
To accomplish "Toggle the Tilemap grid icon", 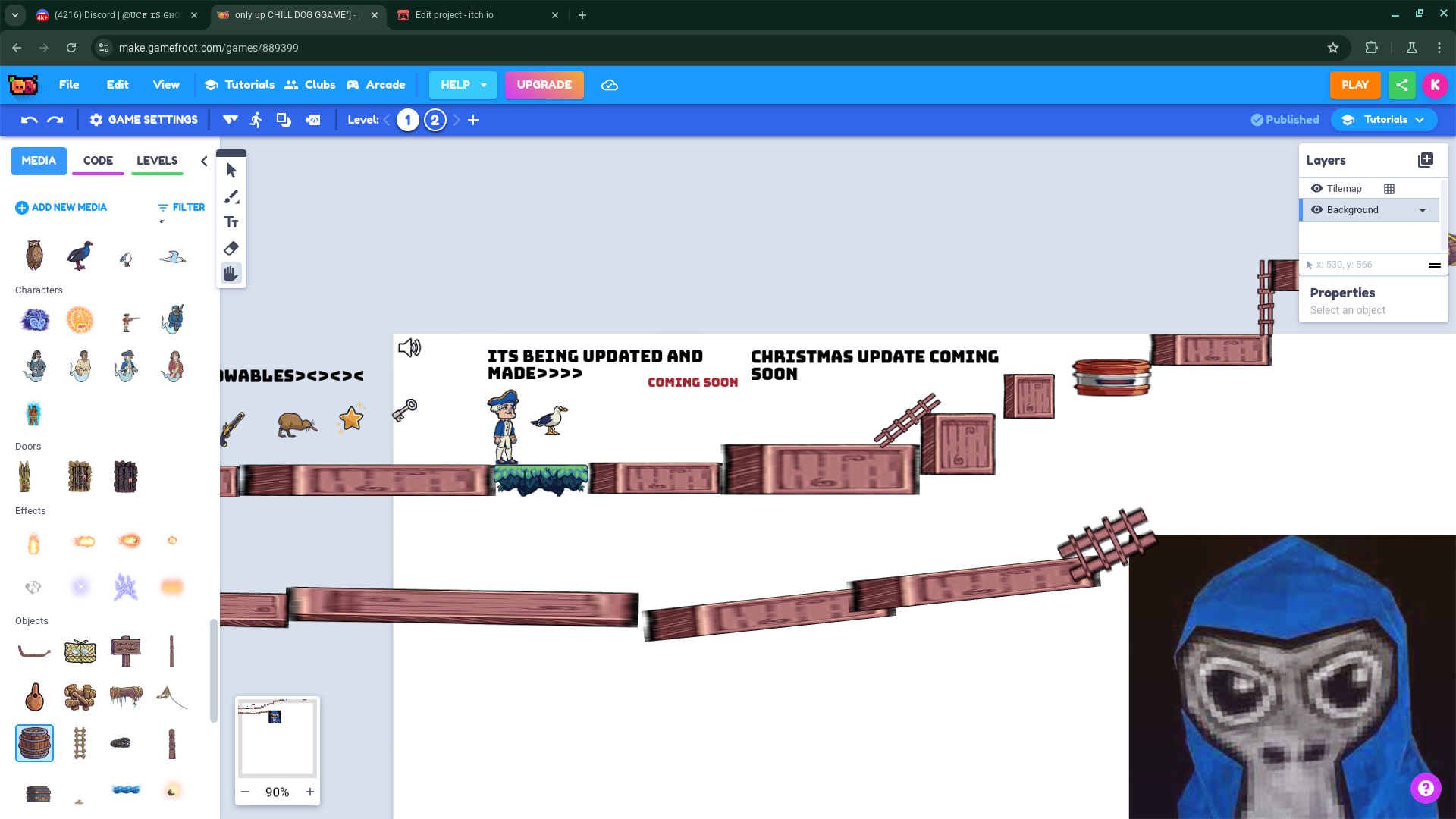I will [1389, 189].
